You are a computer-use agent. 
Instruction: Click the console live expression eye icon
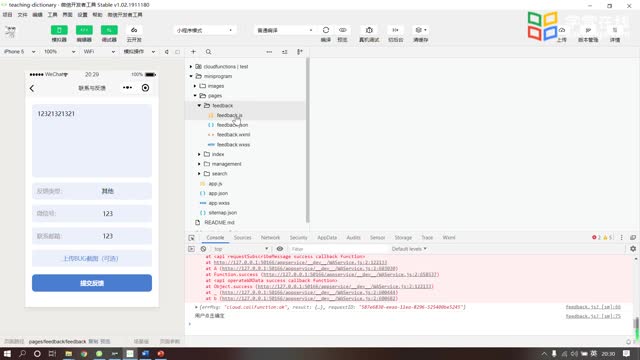click(280, 249)
